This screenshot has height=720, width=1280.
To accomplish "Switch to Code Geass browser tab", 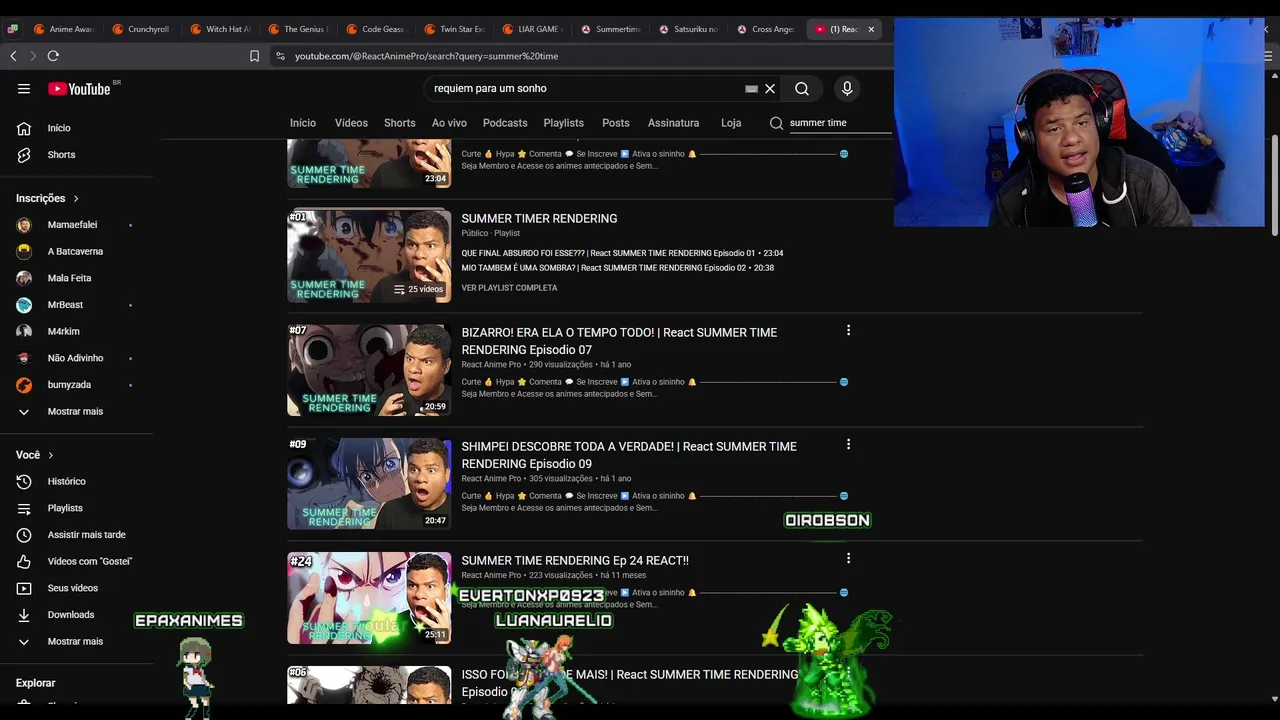I will click(376, 29).
